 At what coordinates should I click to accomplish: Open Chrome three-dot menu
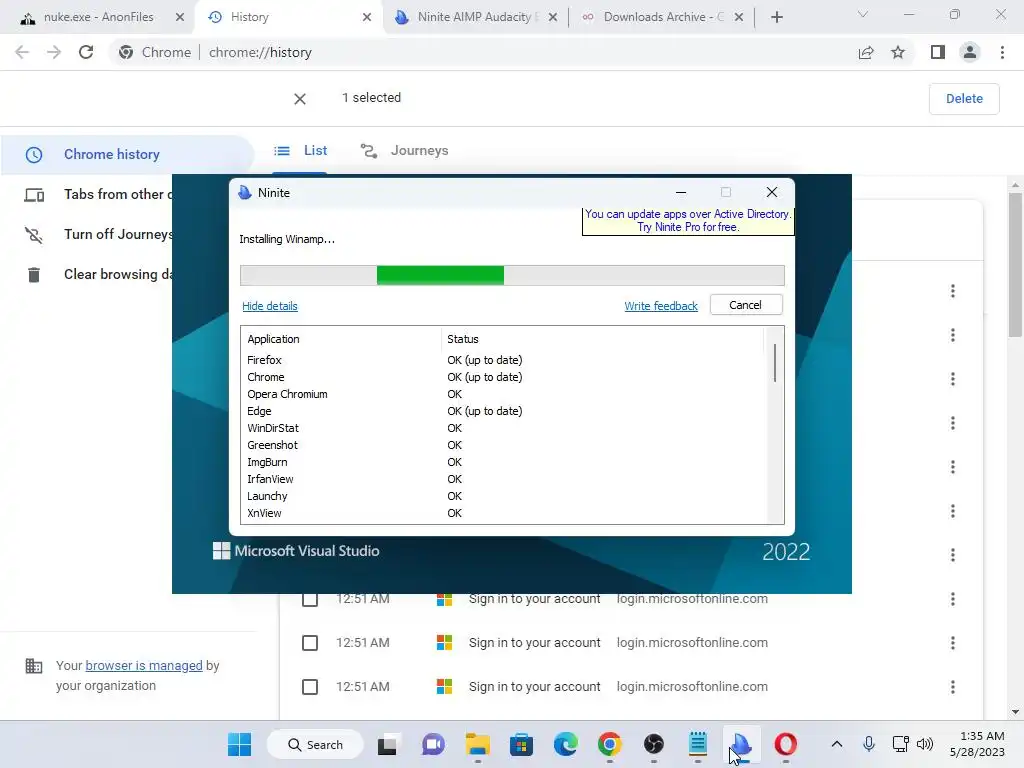coord(1002,52)
